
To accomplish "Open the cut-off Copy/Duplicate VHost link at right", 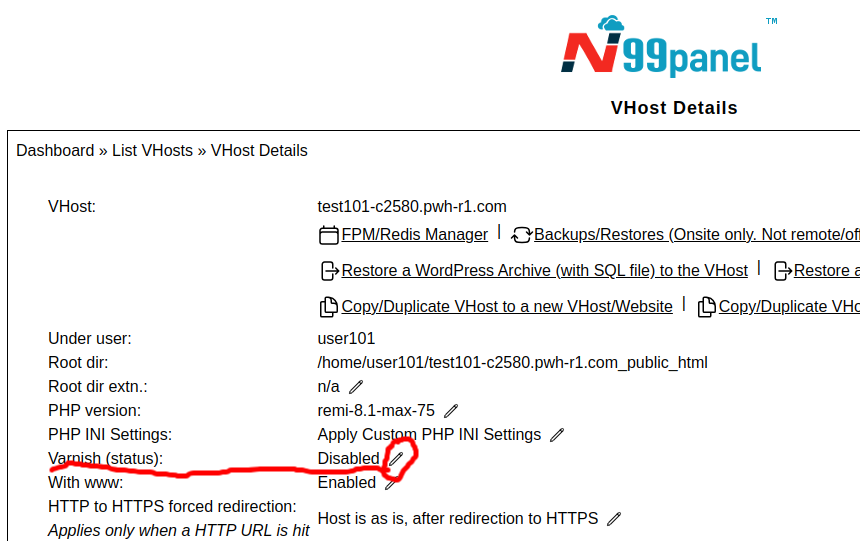I will pyautogui.click(x=788, y=307).
